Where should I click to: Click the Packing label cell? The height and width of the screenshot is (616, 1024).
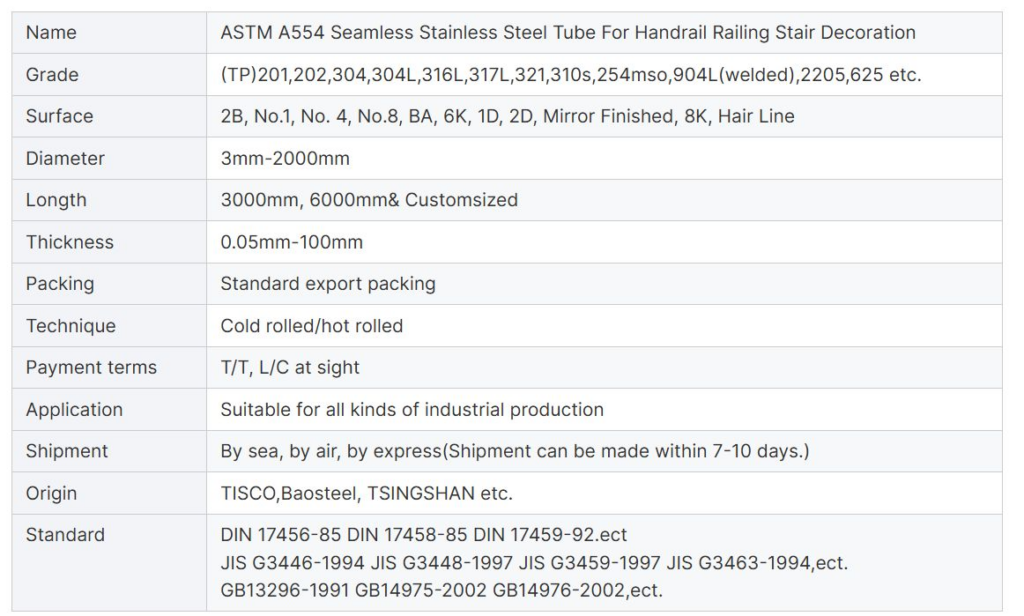tap(109, 284)
